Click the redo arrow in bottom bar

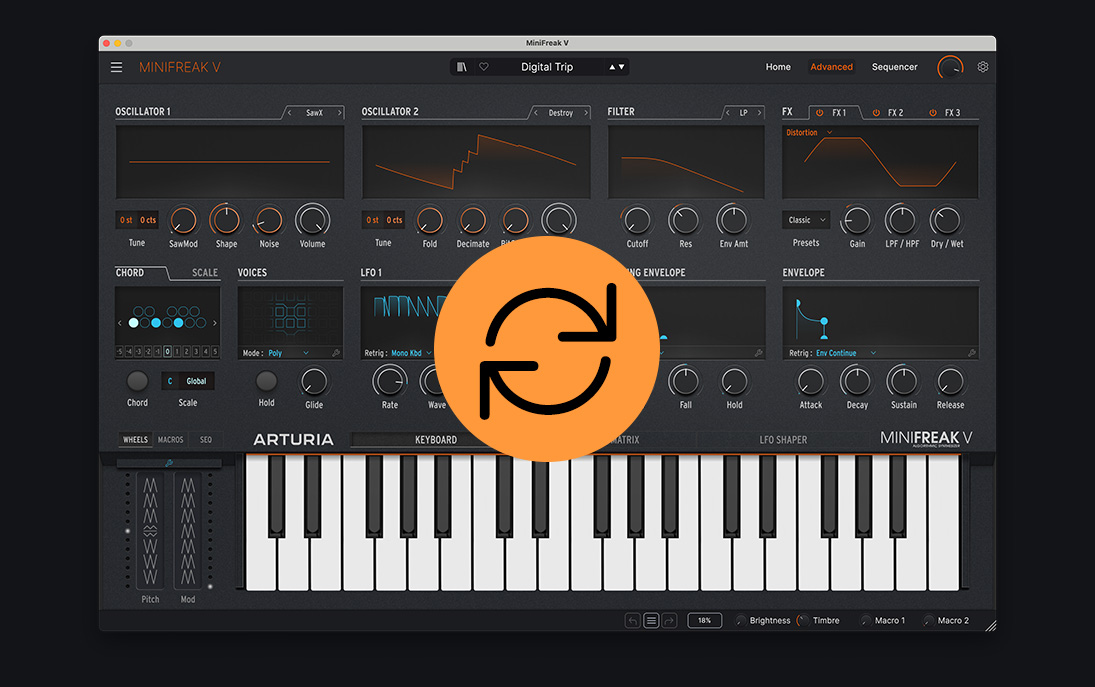point(669,621)
